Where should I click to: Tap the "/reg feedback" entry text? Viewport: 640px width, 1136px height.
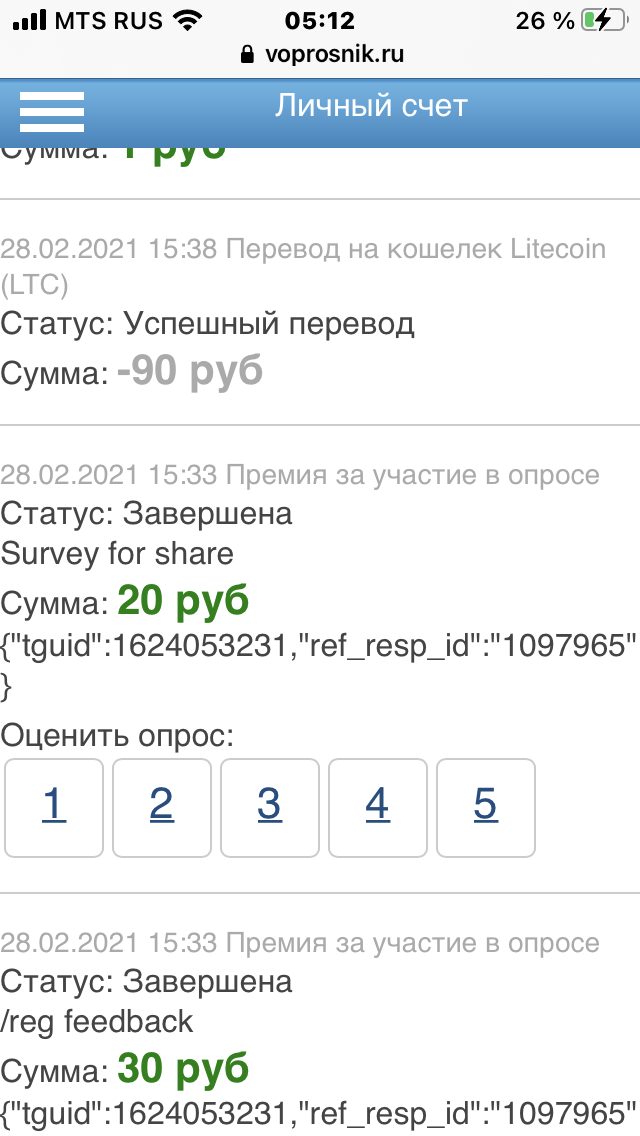pyautogui.click(x=97, y=1022)
